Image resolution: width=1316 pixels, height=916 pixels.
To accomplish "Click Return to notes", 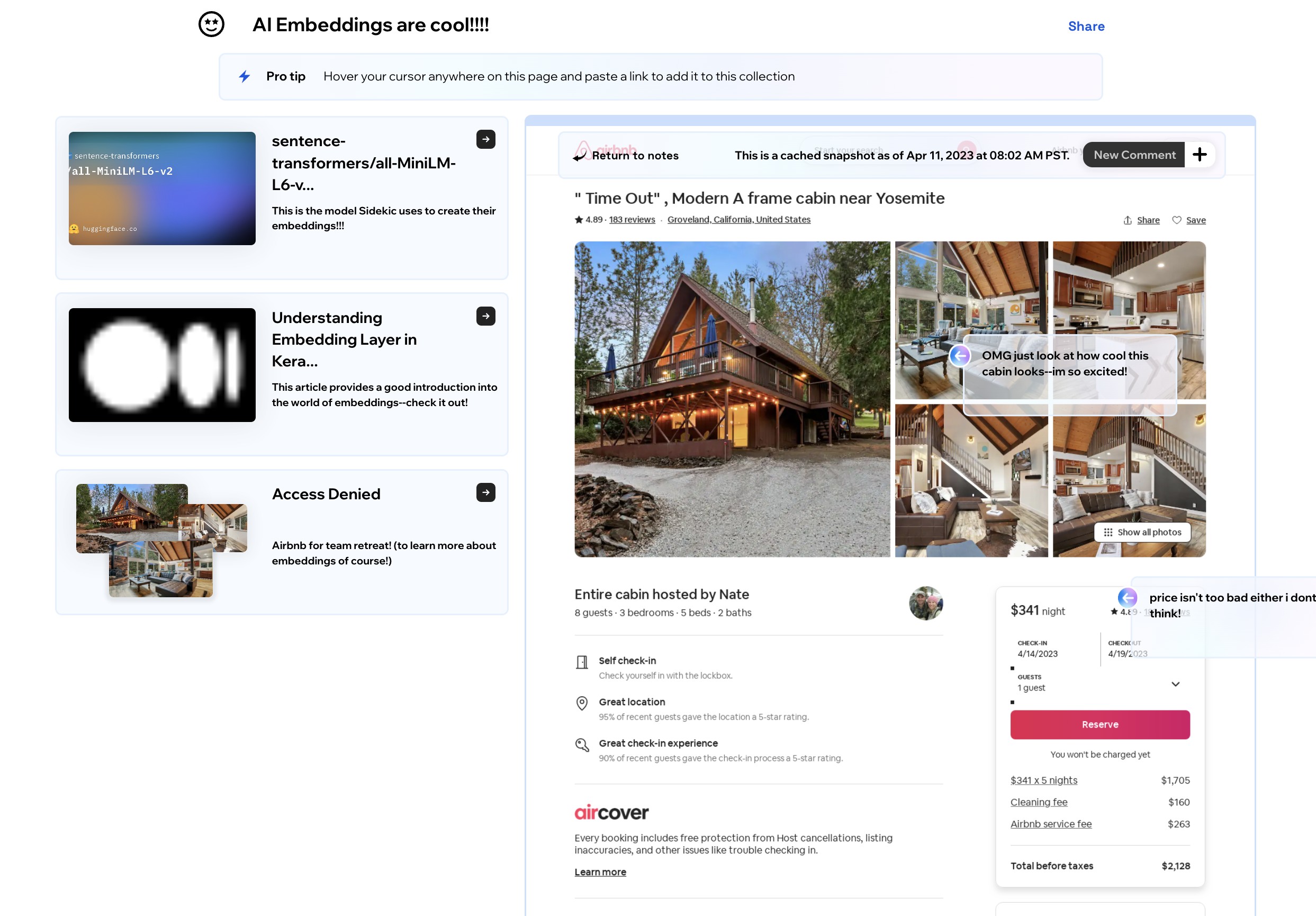I will [x=634, y=155].
